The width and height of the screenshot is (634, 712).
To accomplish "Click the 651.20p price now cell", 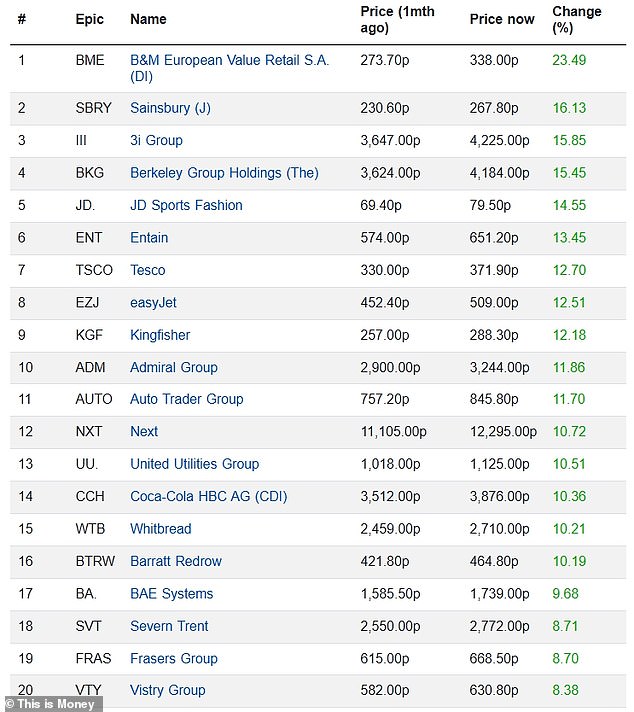I will [x=494, y=237].
